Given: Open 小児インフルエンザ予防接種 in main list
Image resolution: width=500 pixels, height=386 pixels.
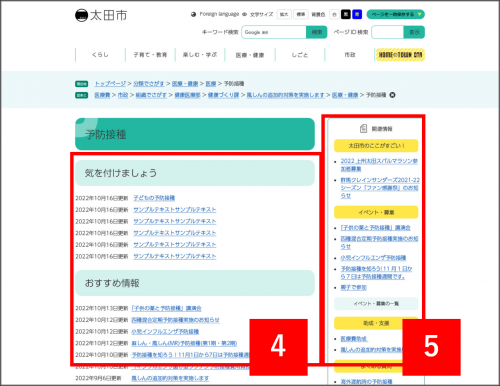Looking at the screenshot, I should click(x=165, y=332).
